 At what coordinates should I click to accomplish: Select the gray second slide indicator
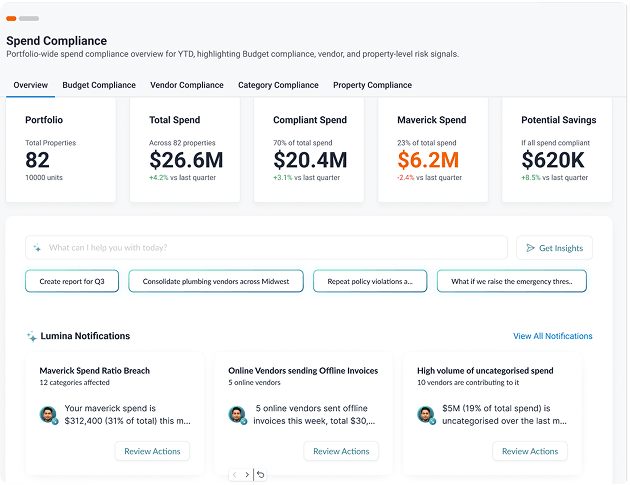coord(29,18)
